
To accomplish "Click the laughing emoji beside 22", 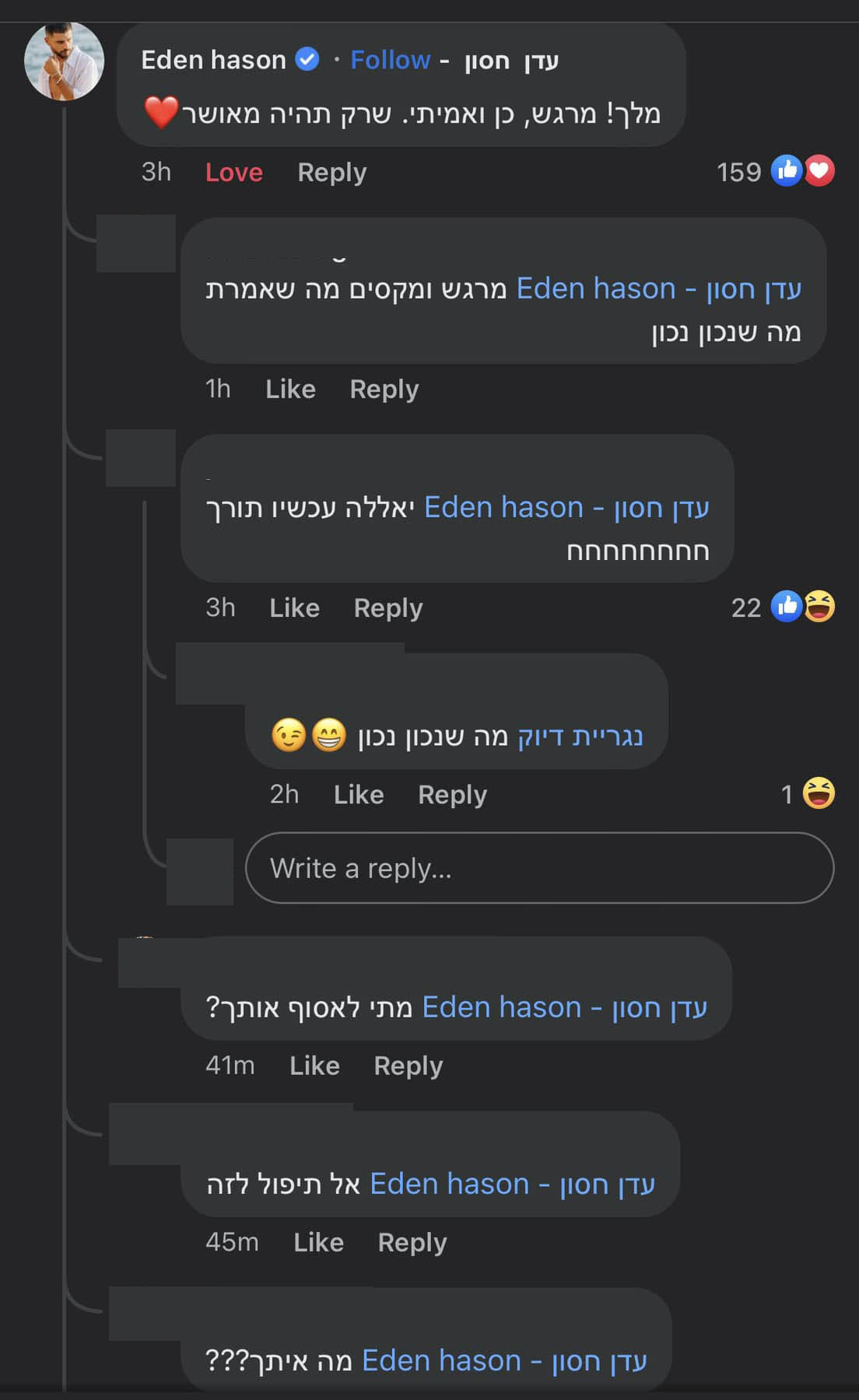I will click(819, 606).
